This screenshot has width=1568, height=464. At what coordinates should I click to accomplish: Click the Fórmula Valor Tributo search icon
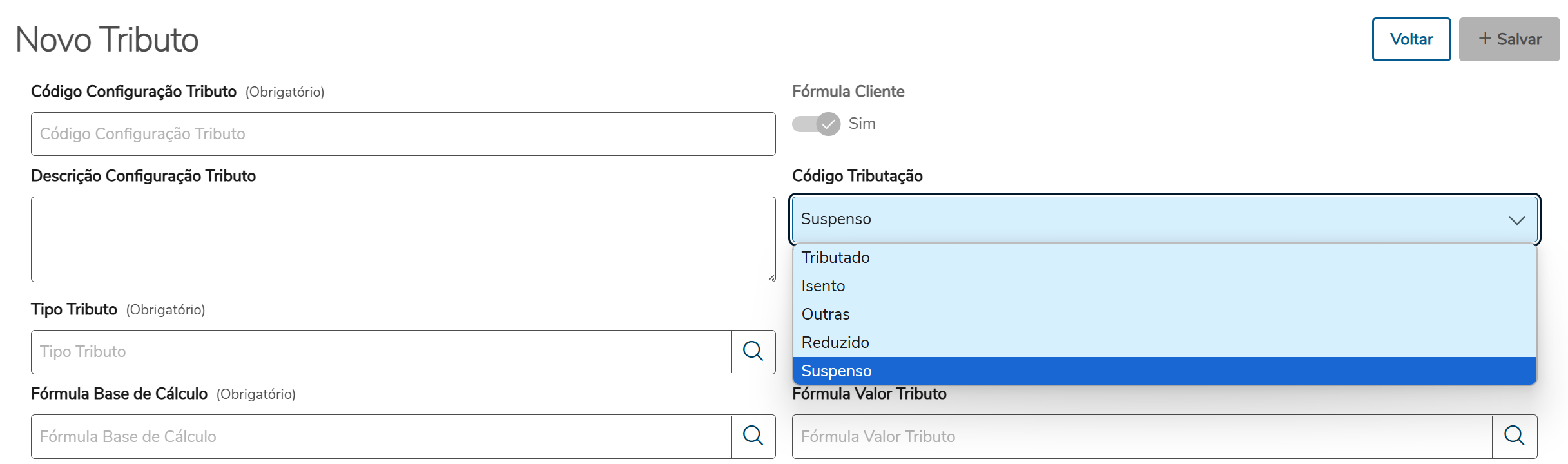tap(1514, 436)
